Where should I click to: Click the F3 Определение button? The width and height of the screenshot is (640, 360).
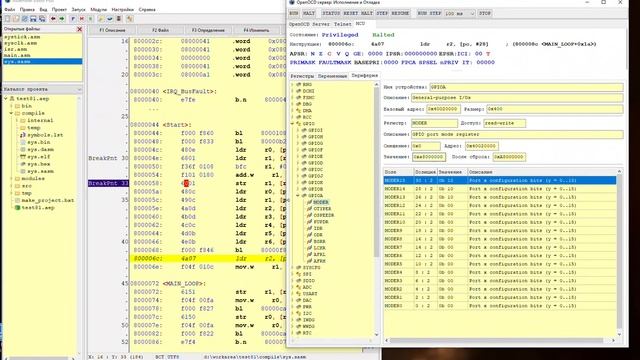(x=208, y=30)
